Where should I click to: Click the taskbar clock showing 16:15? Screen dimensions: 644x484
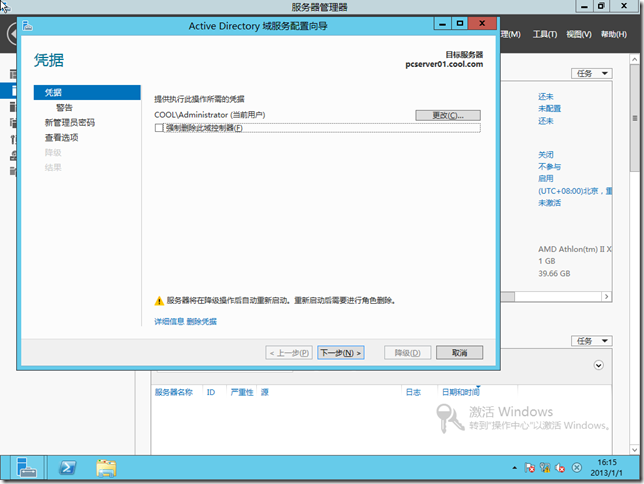tap(607, 468)
